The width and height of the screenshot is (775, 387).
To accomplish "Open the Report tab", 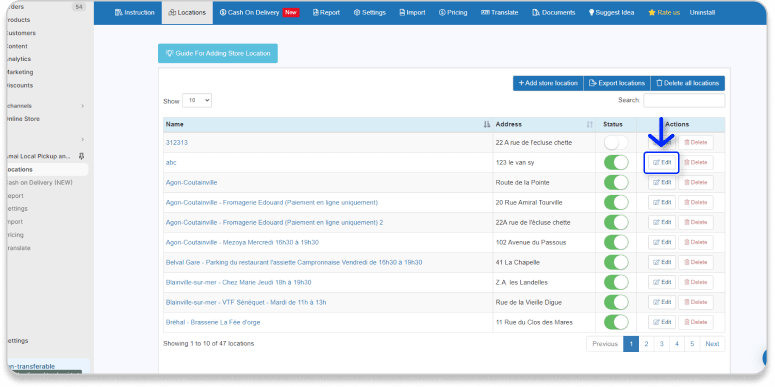I will click(326, 12).
